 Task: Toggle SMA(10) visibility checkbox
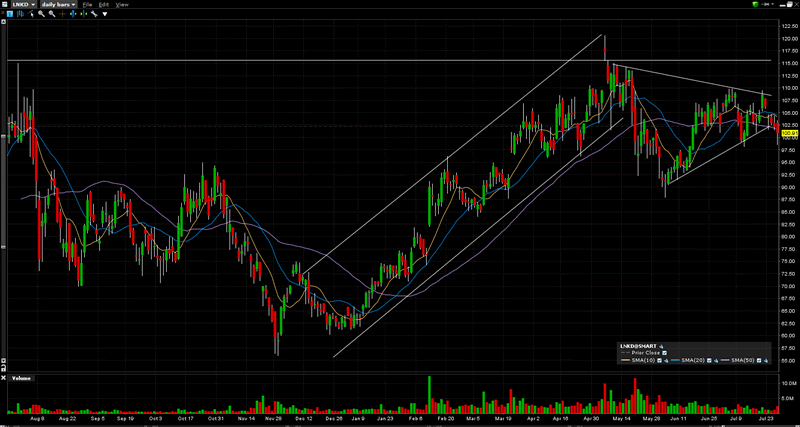point(659,360)
